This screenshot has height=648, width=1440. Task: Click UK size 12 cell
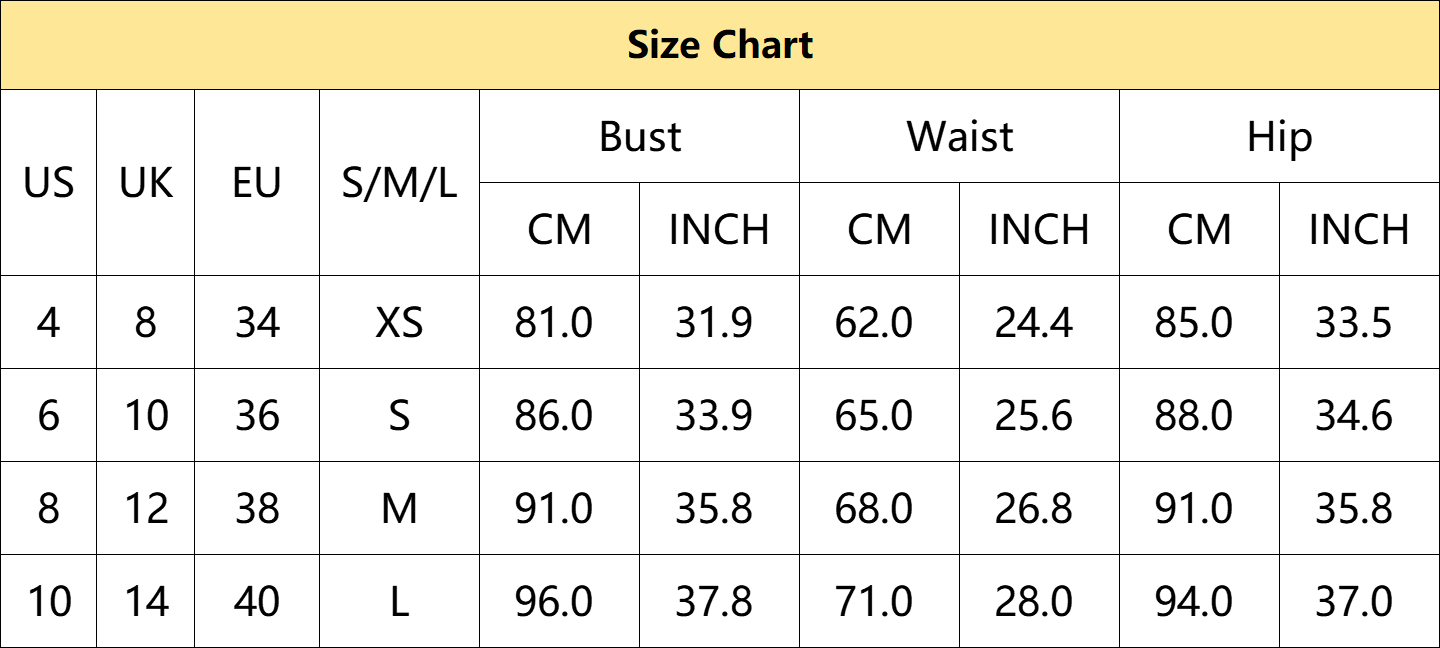146,508
